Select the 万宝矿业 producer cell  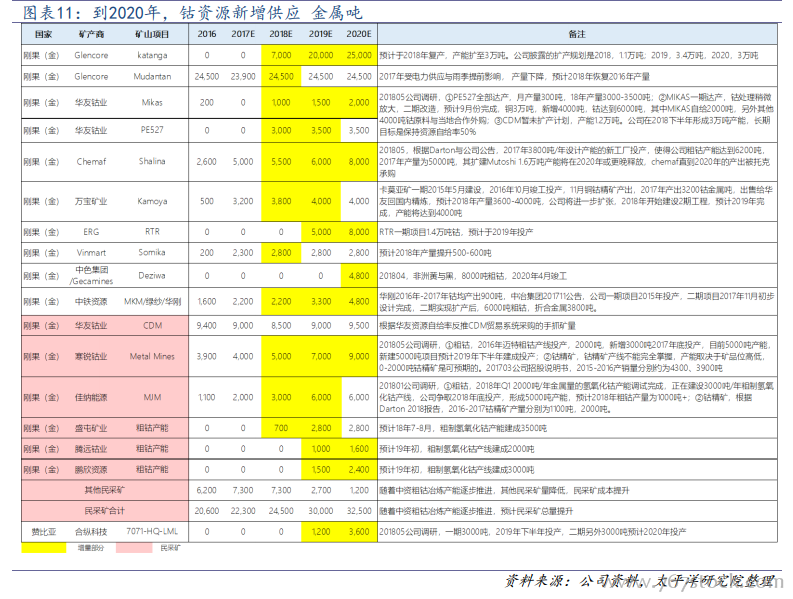92,201
